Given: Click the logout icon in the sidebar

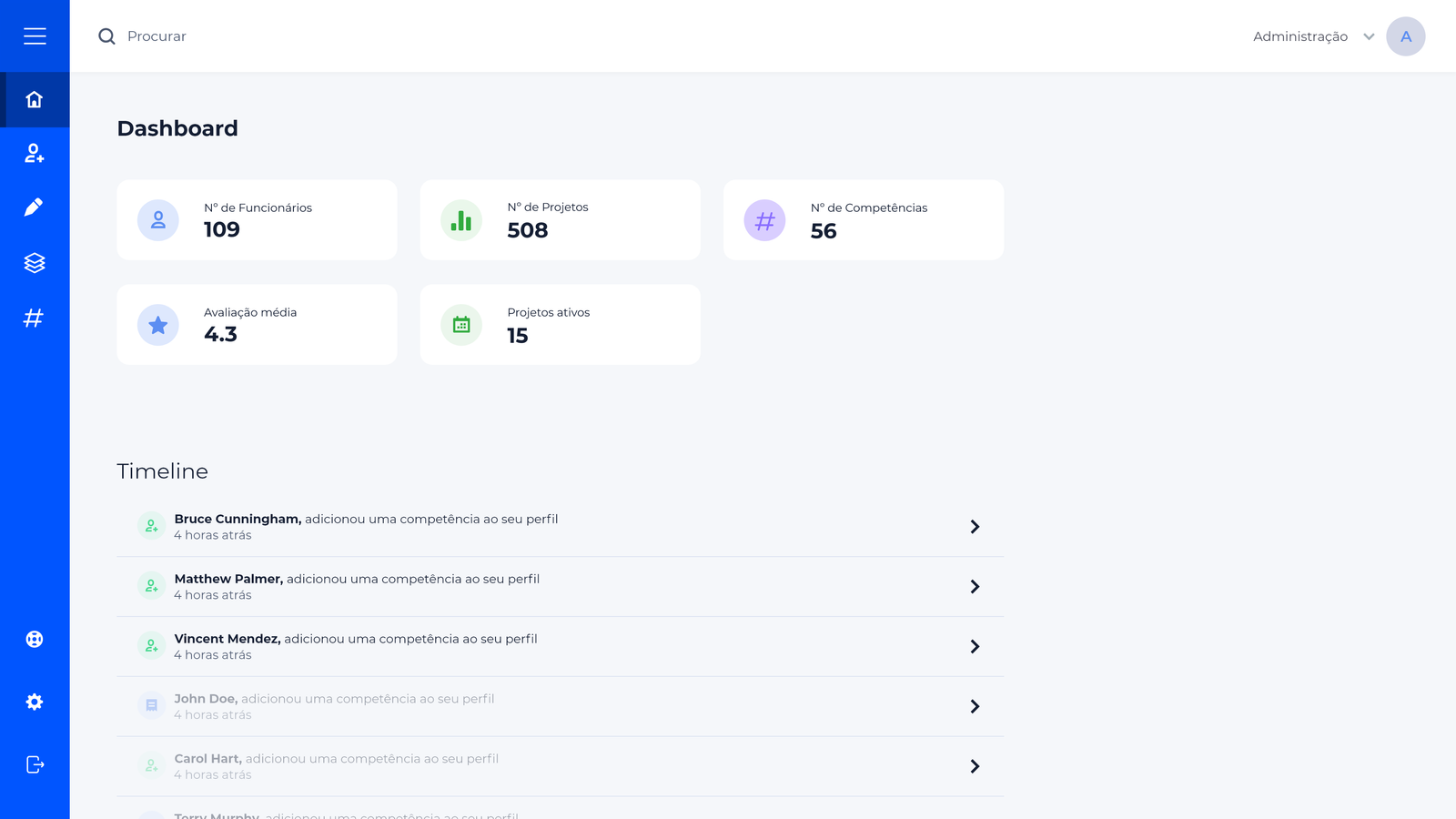Looking at the screenshot, I should [x=35, y=764].
